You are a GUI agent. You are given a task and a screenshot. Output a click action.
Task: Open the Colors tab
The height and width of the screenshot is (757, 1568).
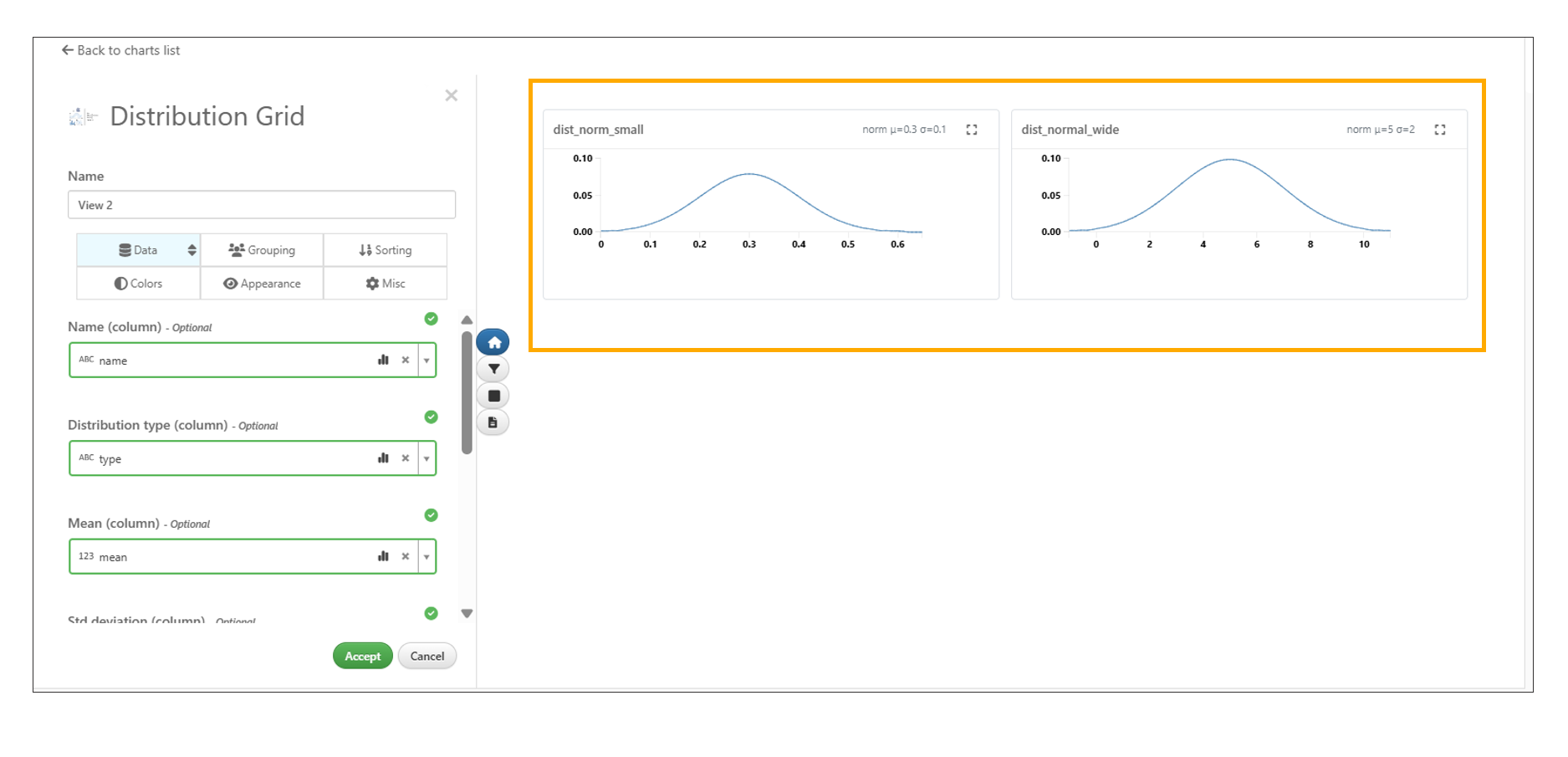[x=139, y=284]
